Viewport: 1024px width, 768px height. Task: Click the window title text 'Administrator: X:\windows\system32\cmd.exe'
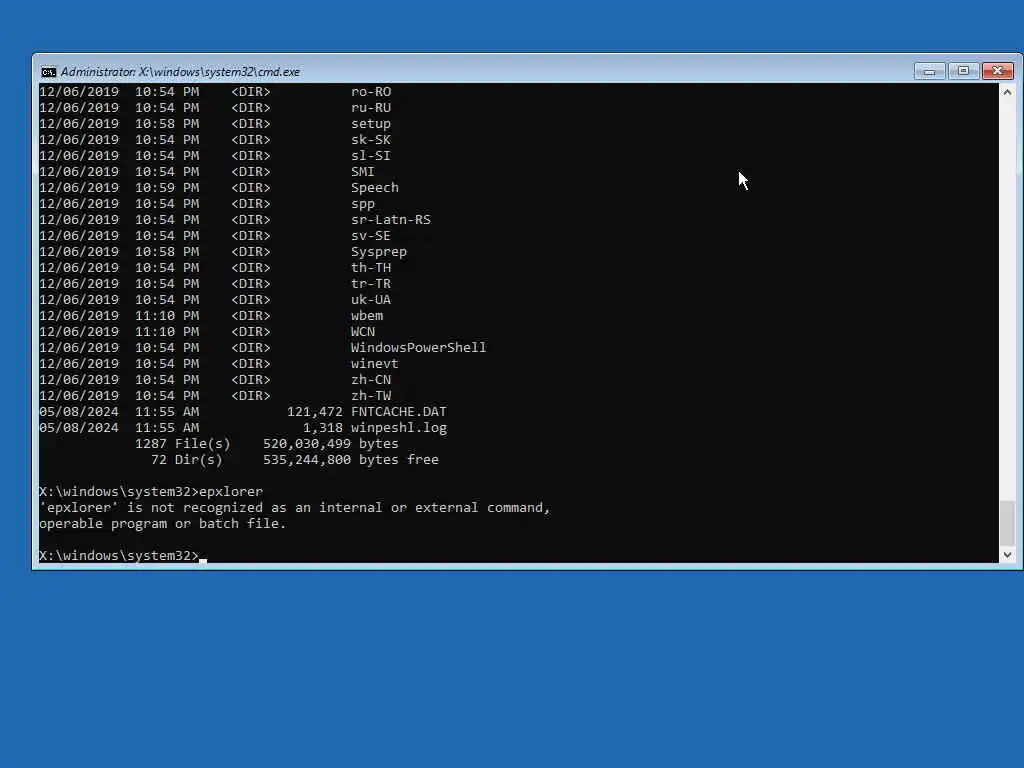pos(180,72)
